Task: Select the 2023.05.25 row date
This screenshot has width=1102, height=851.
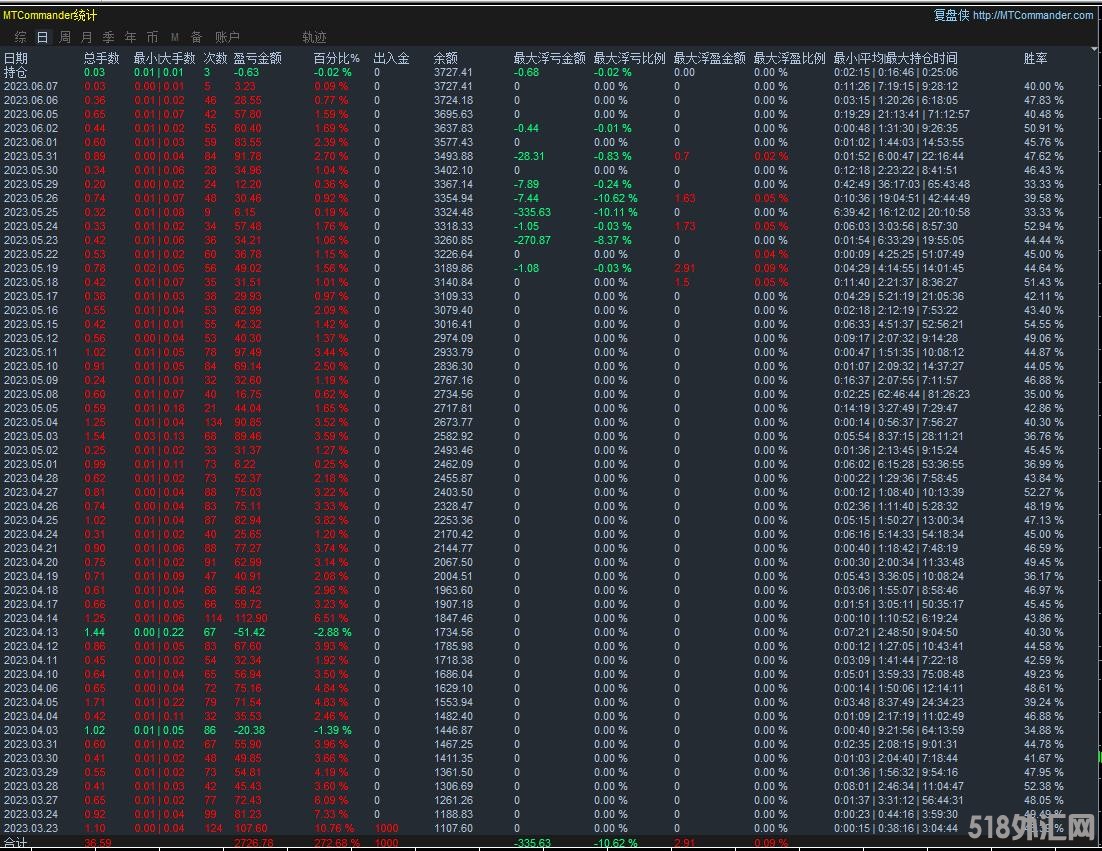Action: 31,212
